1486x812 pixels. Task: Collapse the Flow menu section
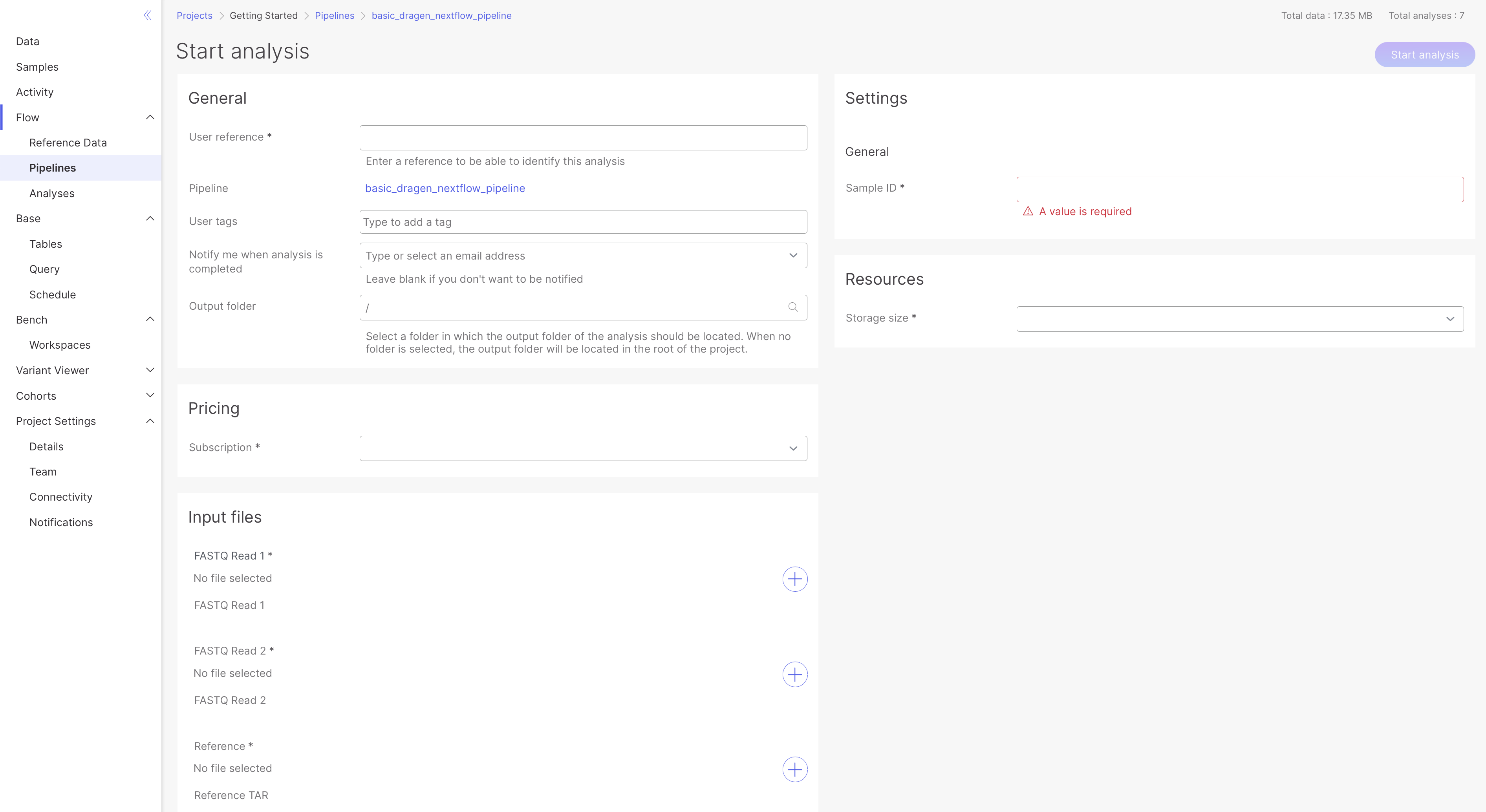tap(150, 118)
